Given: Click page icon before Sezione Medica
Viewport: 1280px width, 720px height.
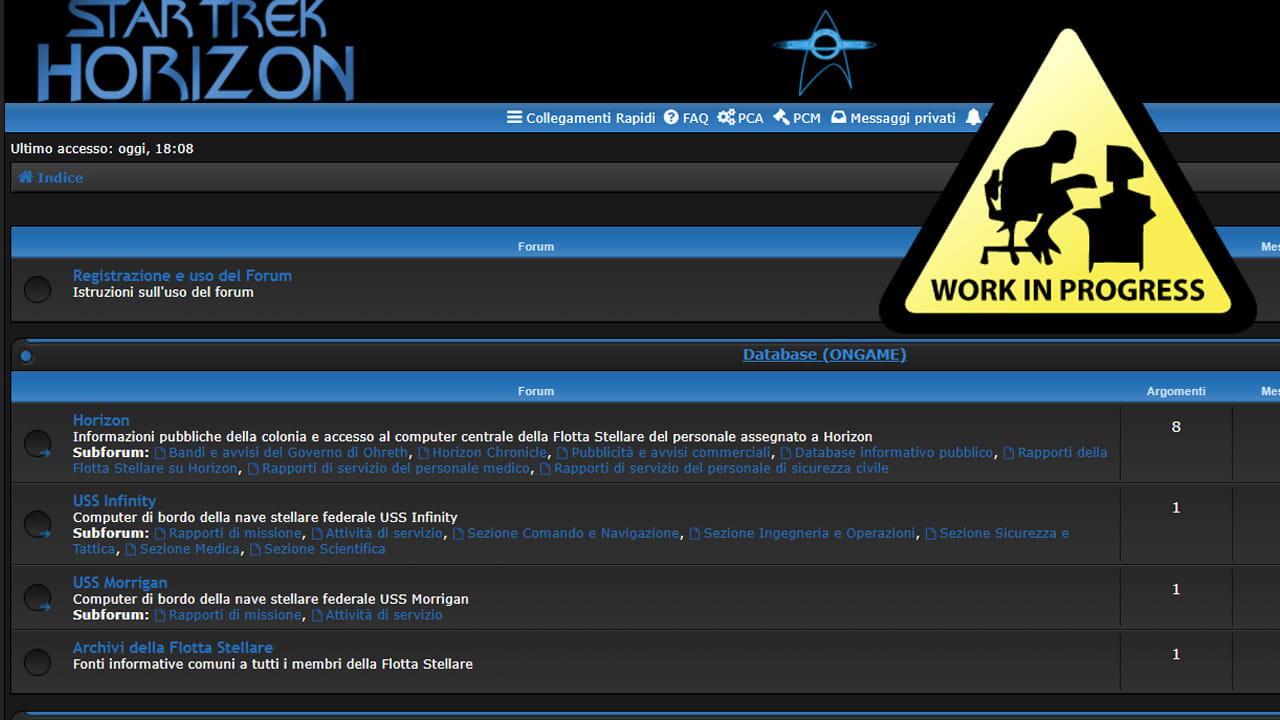Looking at the screenshot, I should pyautogui.click(x=131, y=550).
